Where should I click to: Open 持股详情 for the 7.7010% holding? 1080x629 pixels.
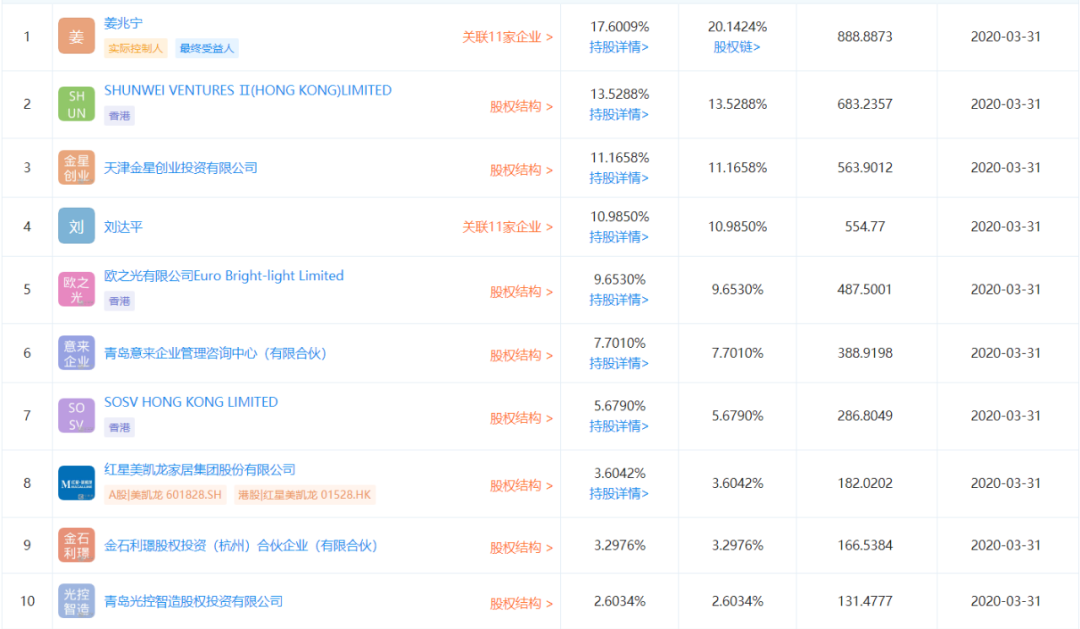coord(619,363)
